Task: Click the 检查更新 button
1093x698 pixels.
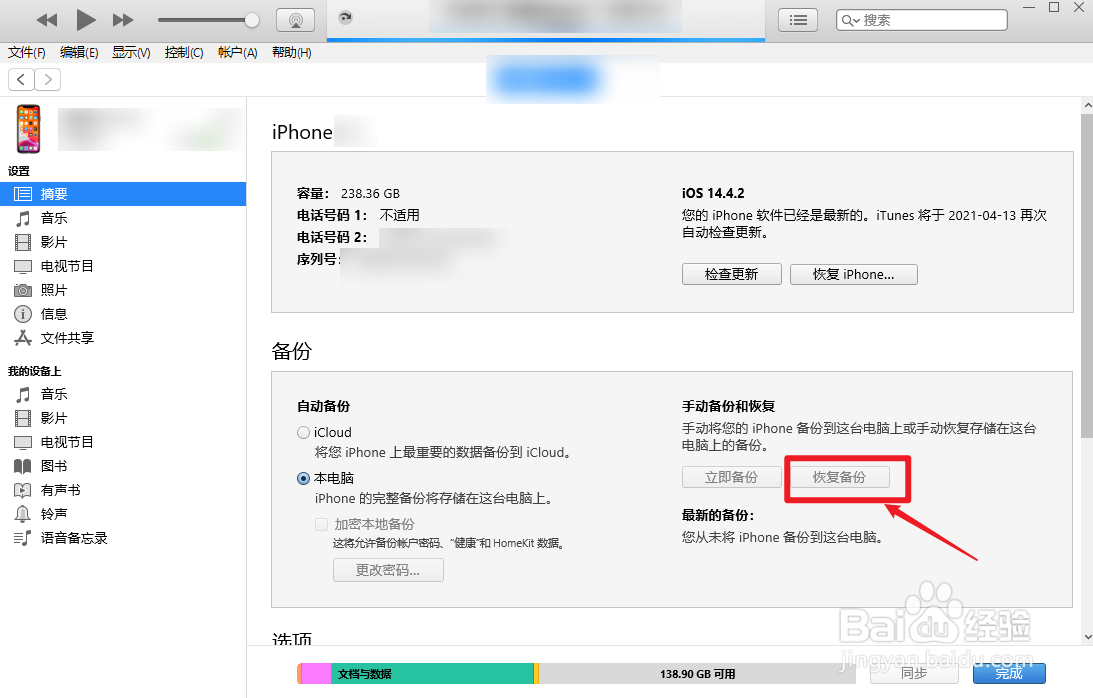Action: [731, 274]
